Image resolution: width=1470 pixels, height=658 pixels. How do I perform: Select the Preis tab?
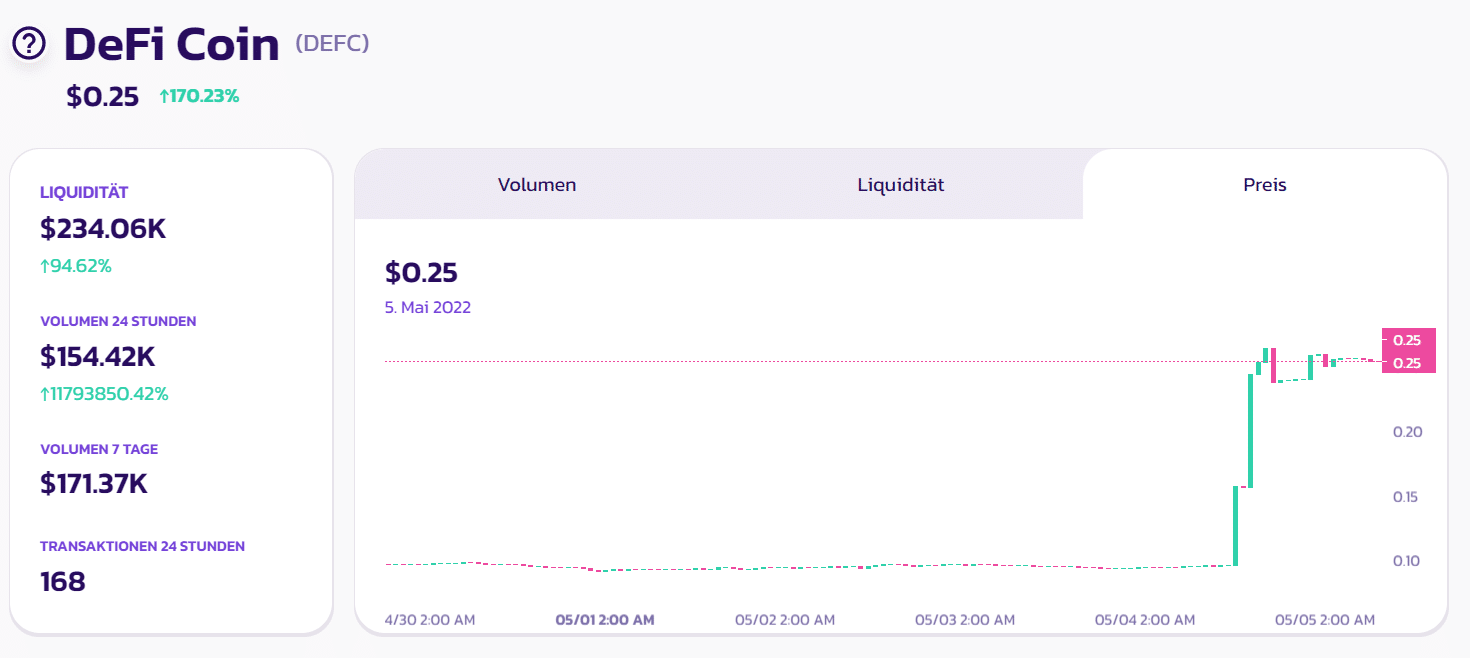tap(1264, 185)
